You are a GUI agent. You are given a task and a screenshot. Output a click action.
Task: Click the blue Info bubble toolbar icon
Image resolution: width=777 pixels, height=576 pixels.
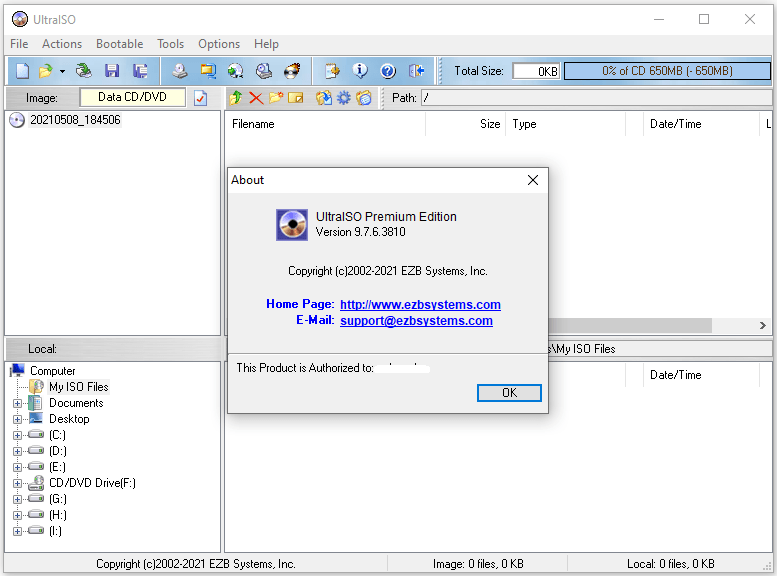pos(360,71)
